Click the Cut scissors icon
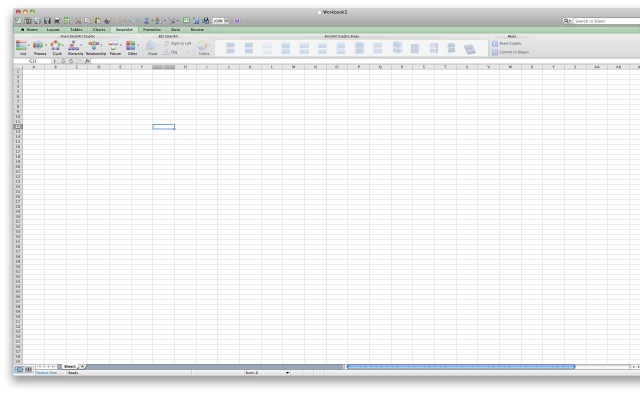This screenshot has width=640, height=394. (78, 20)
